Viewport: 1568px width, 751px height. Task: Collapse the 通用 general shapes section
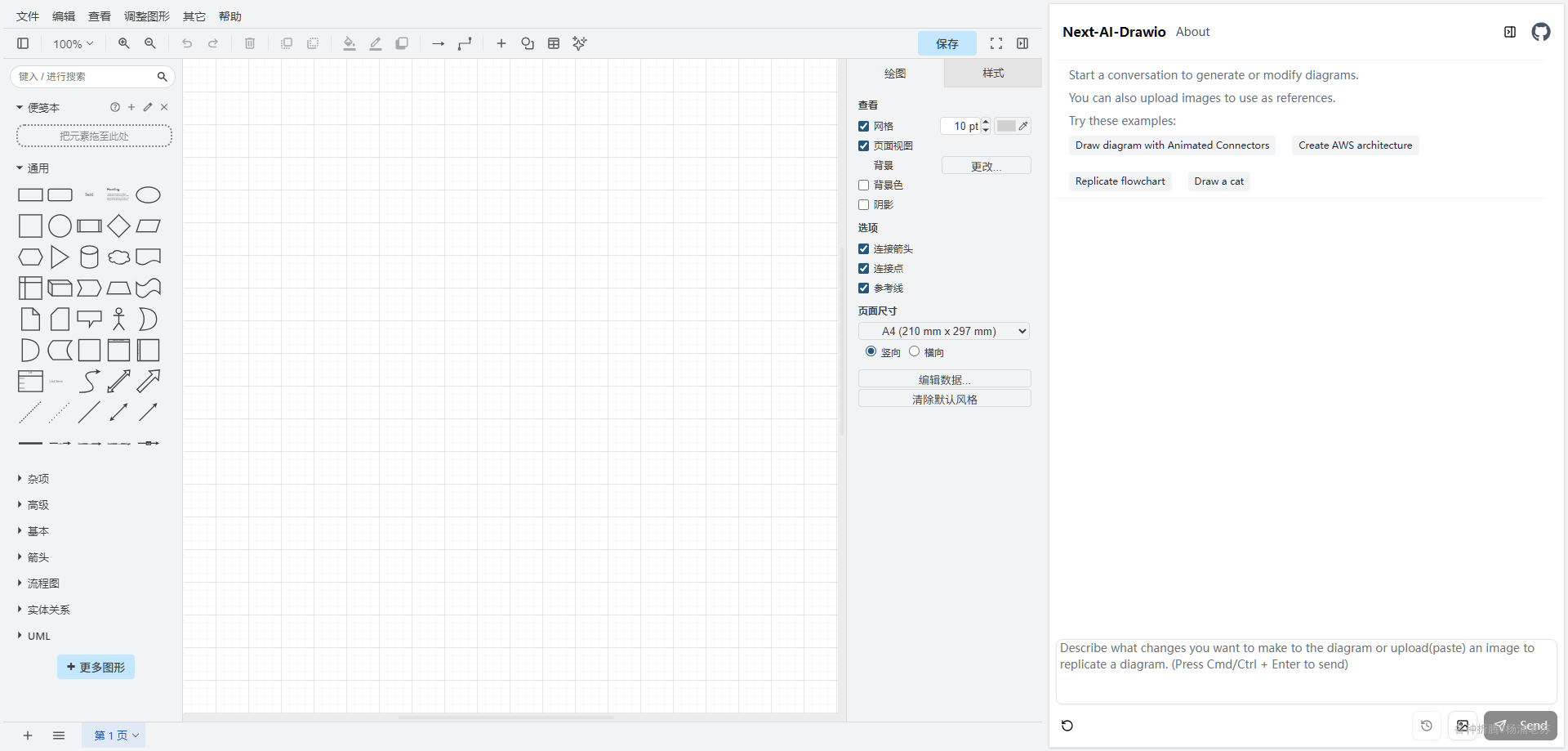(33, 168)
